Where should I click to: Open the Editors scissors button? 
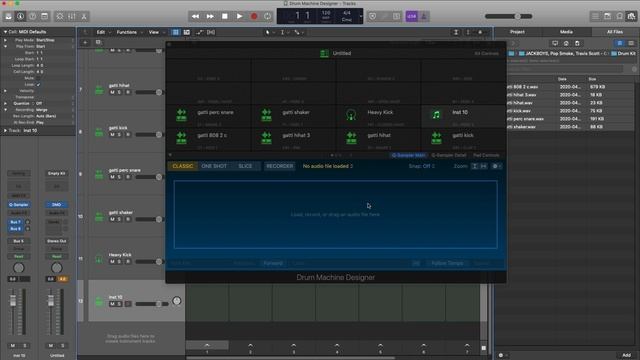(84, 16)
